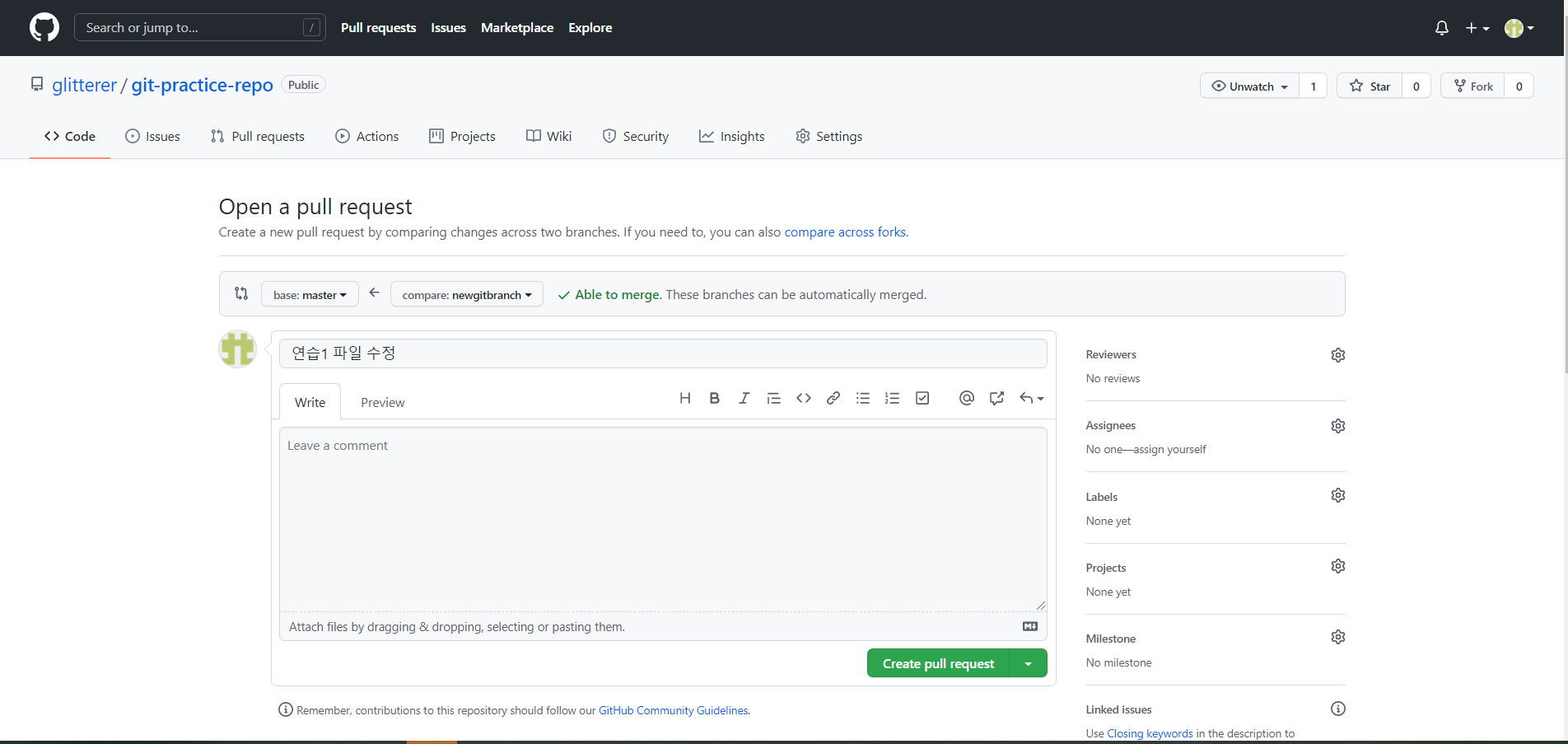Screen dimensions: 1568x744
Task: Click the pull request title field
Action: click(663, 353)
